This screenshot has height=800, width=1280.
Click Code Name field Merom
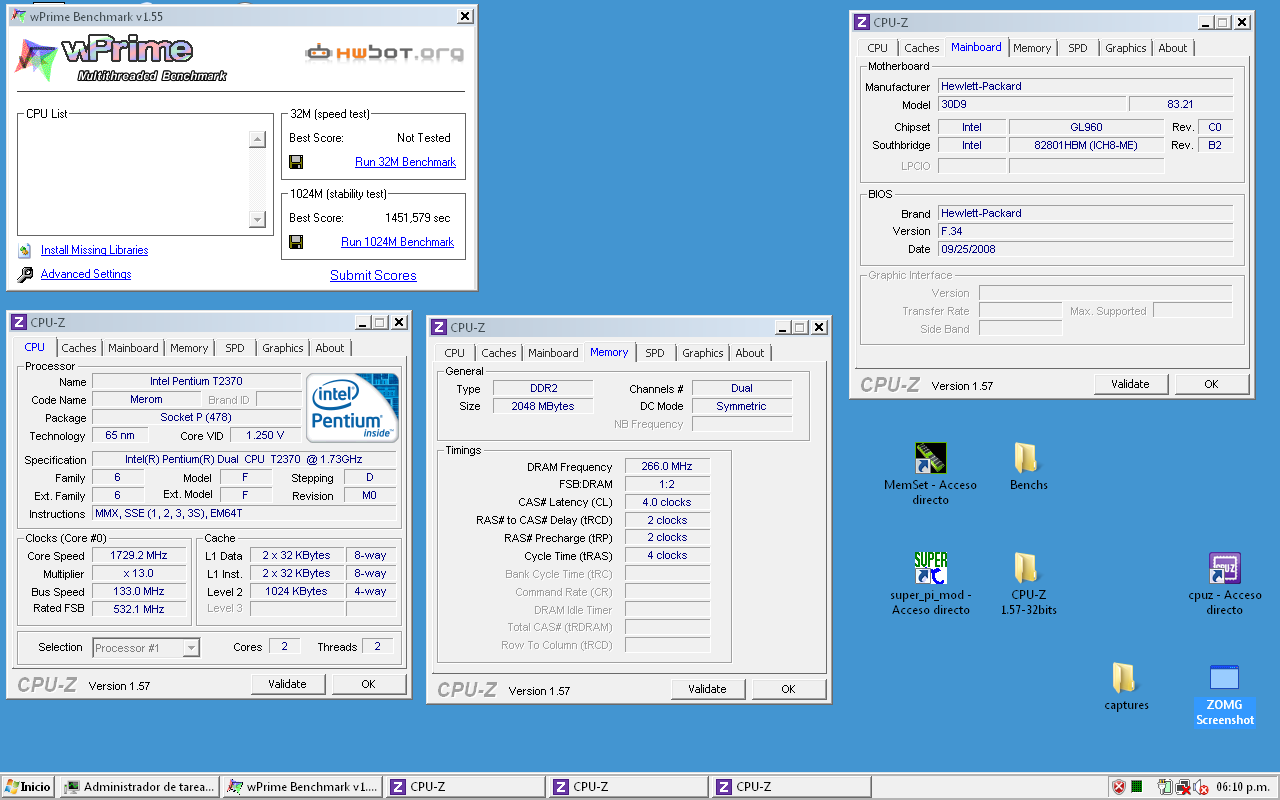click(x=146, y=399)
